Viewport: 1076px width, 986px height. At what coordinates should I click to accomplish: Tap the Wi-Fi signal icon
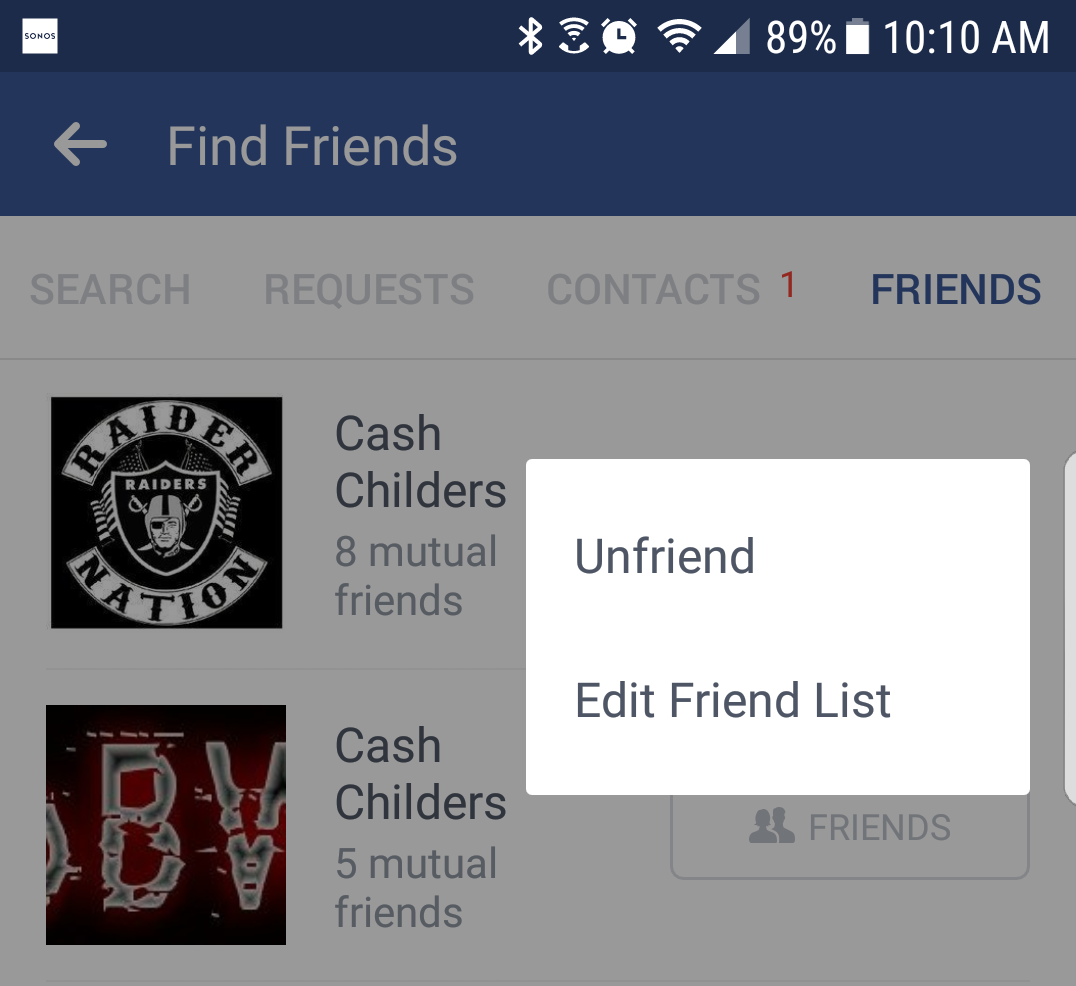tap(679, 35)
